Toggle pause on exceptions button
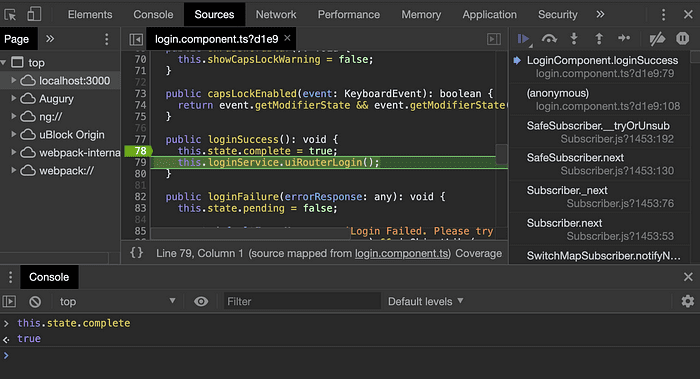Screen dimensions: 700x379 (x=682, y=39)
